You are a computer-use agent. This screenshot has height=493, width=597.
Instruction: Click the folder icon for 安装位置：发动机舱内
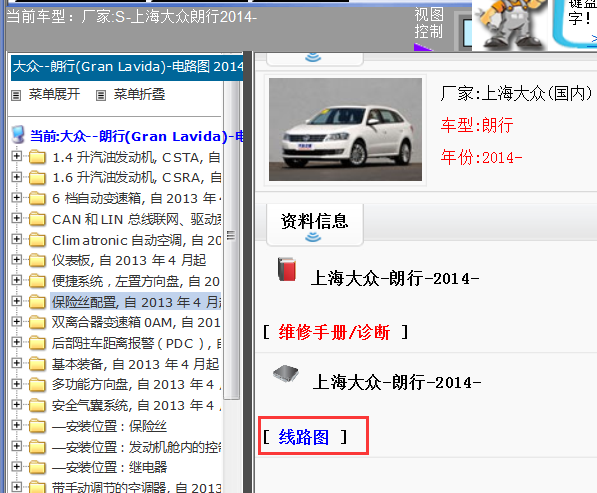click(x=37, y=447)
